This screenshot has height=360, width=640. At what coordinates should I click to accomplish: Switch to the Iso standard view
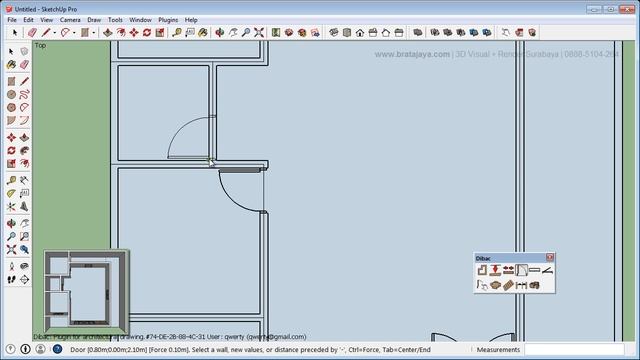tap(334, 32)
